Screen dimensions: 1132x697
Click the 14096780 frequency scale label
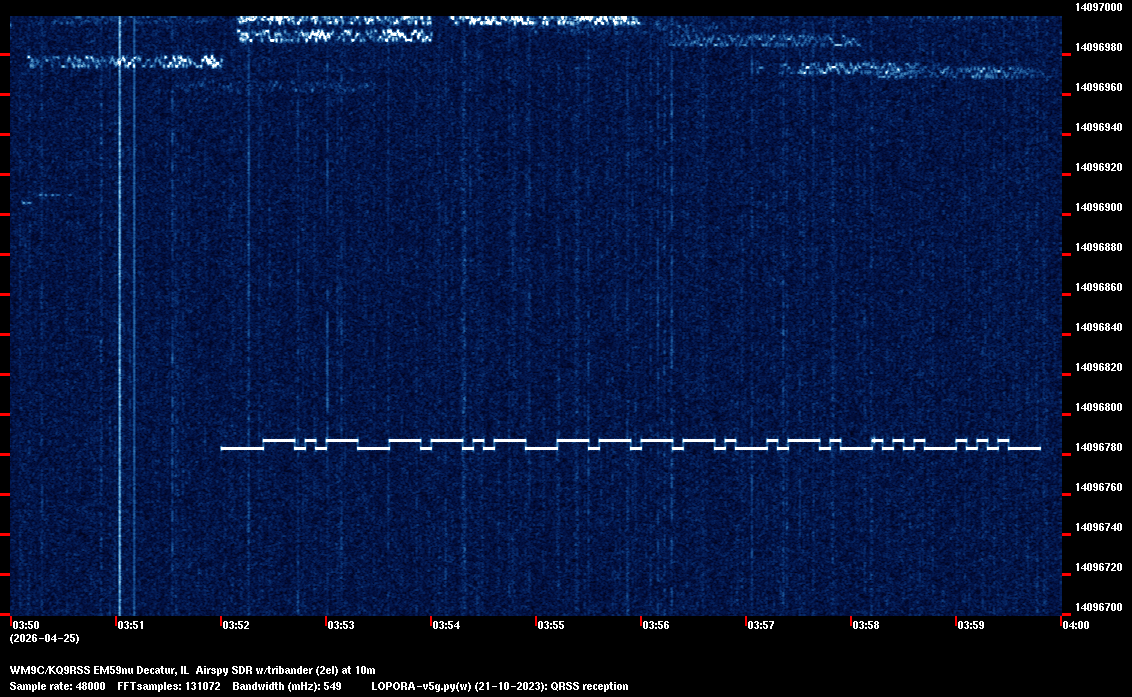pos(1097,447)
